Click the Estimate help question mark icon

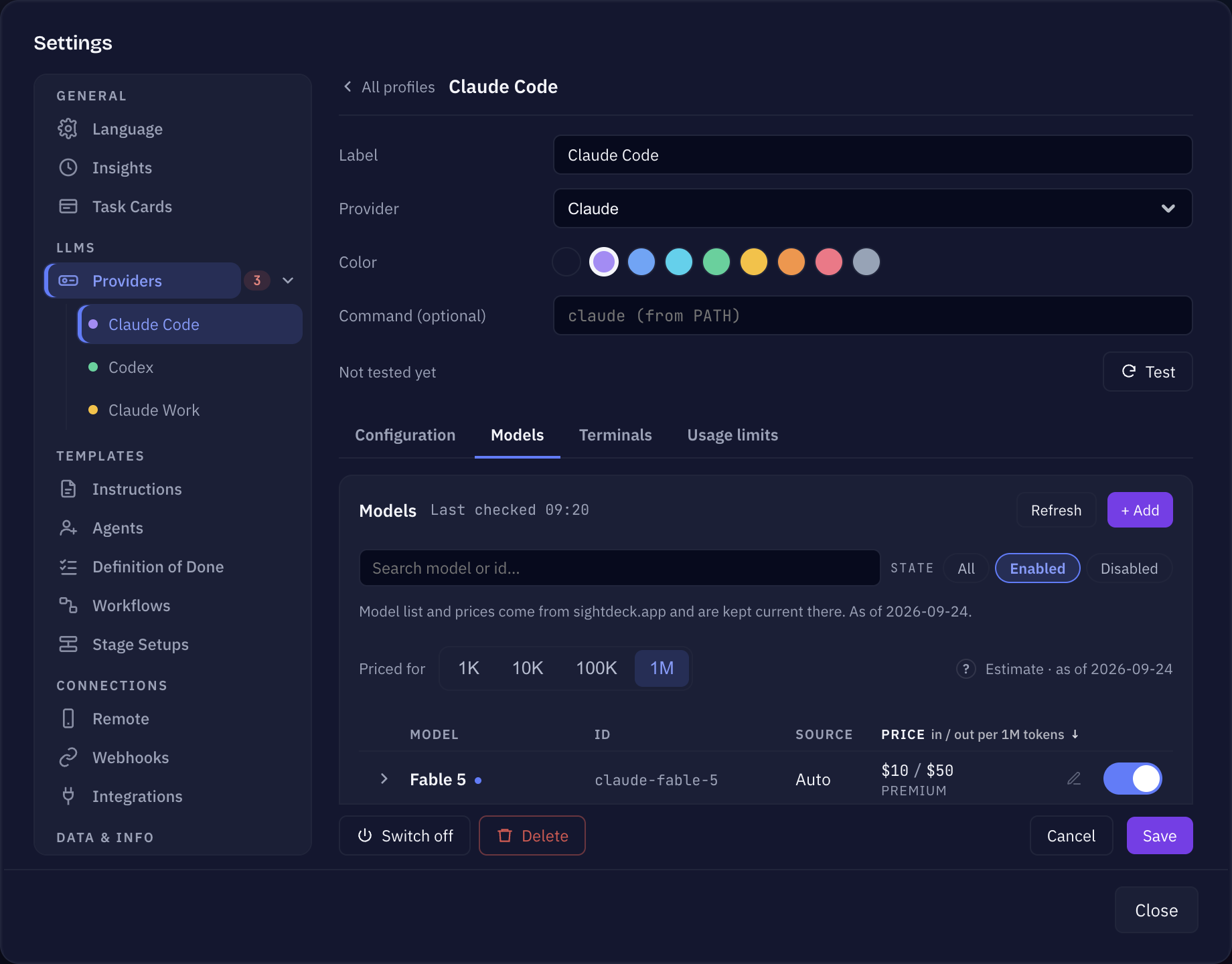click(966, 669)
